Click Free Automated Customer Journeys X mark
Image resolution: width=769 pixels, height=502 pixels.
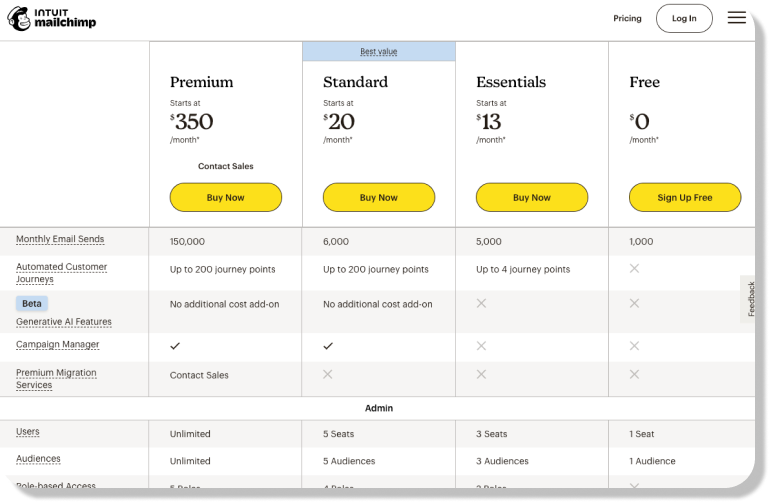[x=634, y=269]
